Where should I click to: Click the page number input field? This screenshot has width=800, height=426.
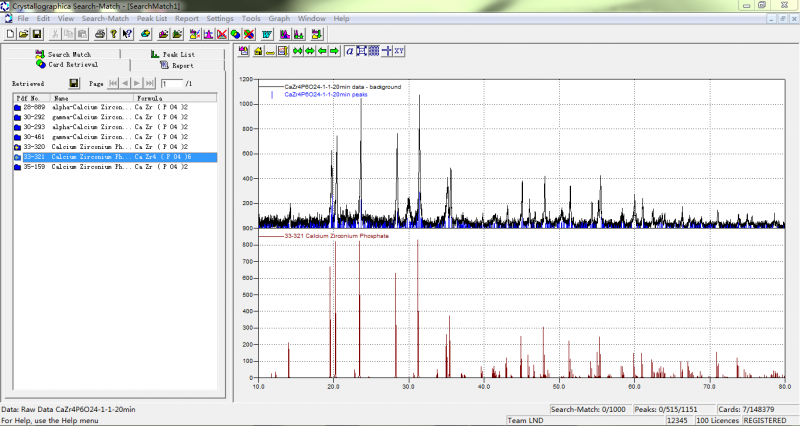tap(170, 84)
